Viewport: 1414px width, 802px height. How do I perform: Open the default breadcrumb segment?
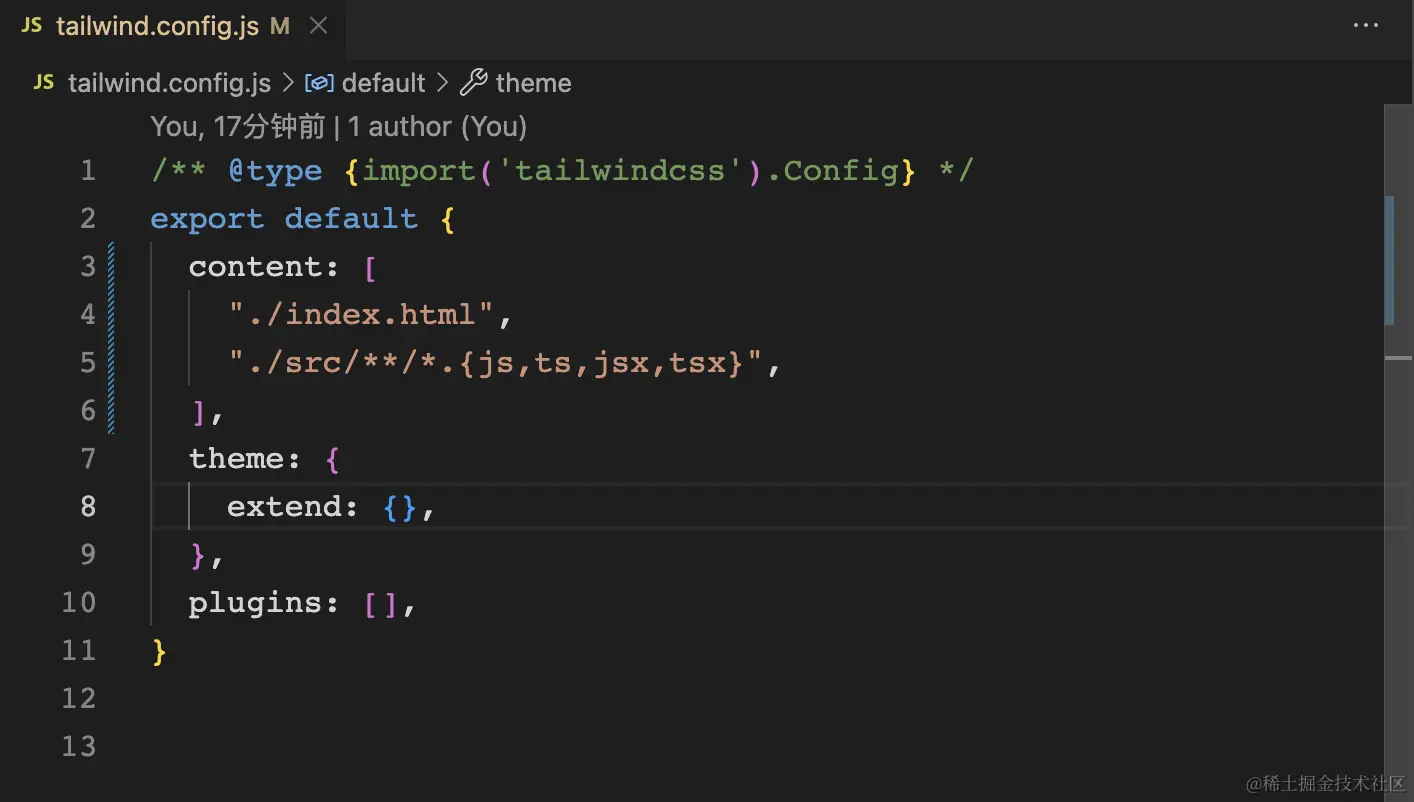[384, 83]
